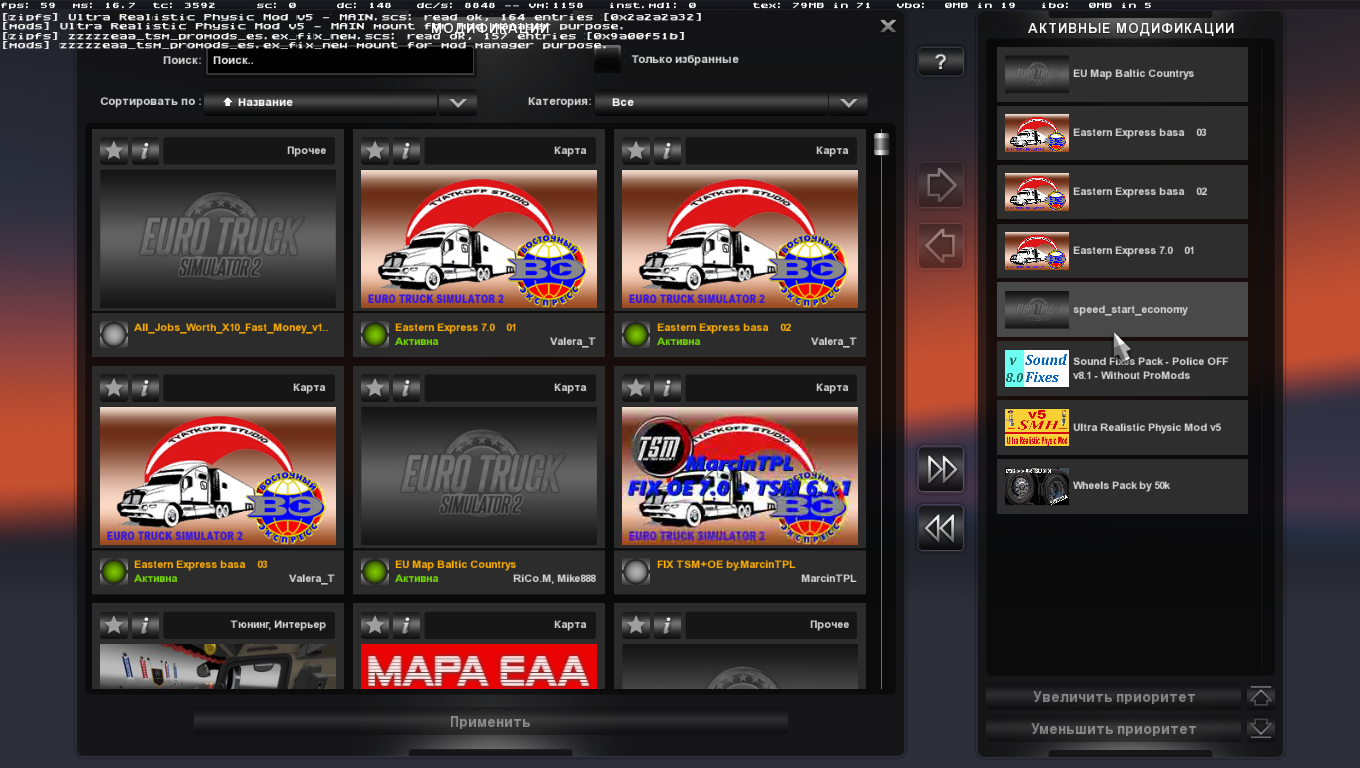1360x768 pixels.
Task: Click the priority down arrow icon
Action: 1261,729
